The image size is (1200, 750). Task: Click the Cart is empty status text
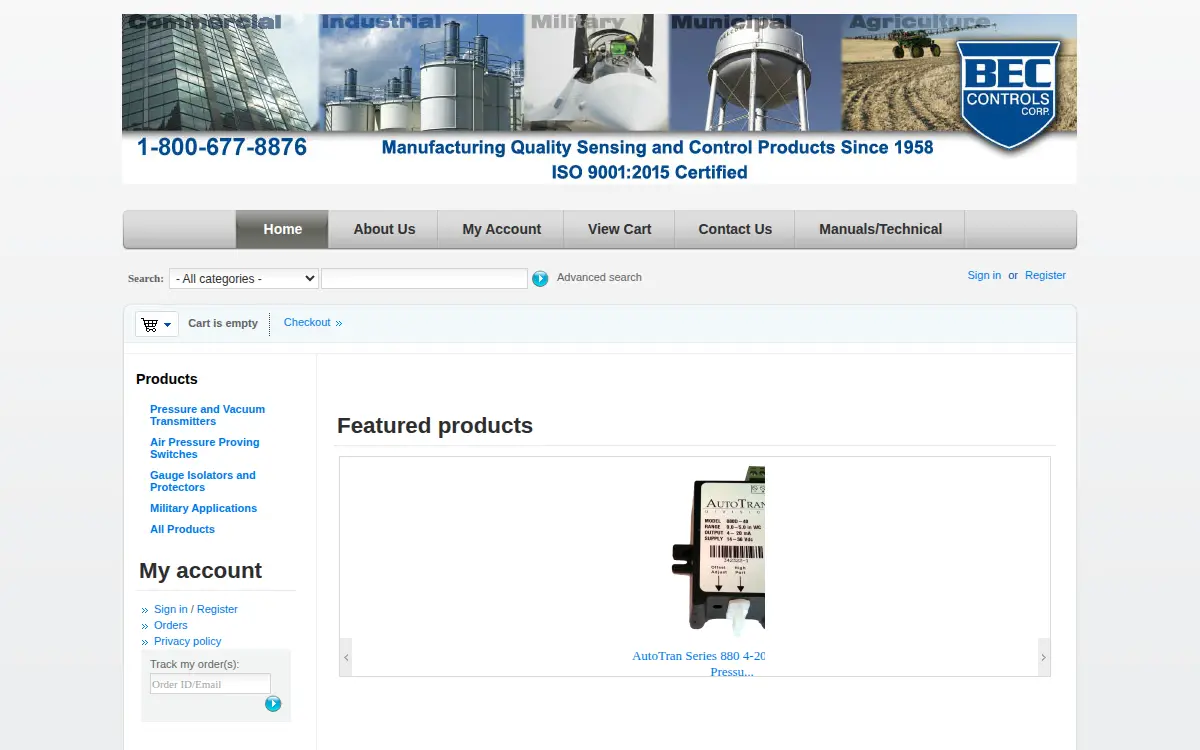[x=223, y=323]
